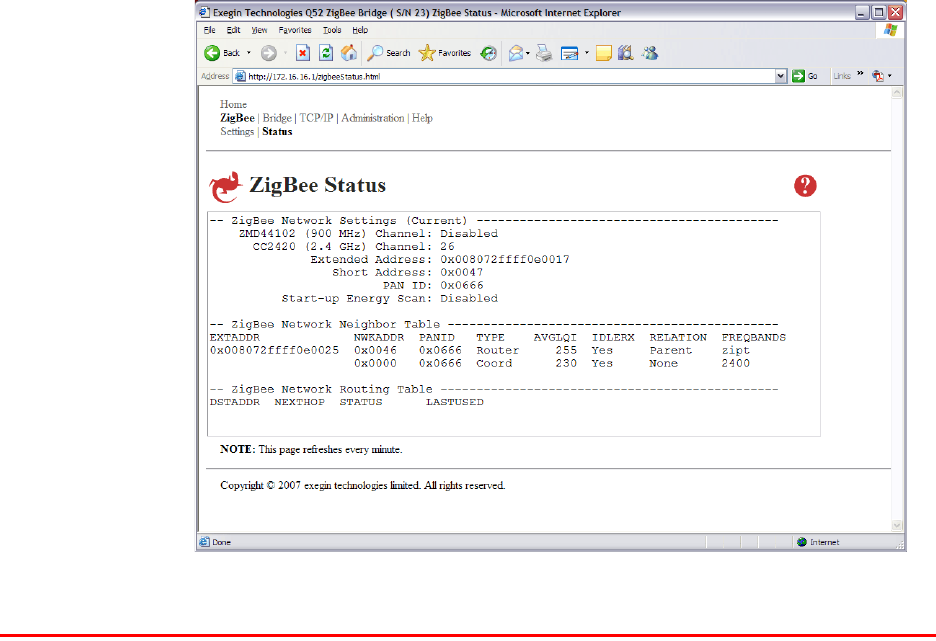This screenshot has width=936, height=641.
Task: Open the ZigBee Settings sub-link
Action: pyautogui.click(x=237, y=132)
